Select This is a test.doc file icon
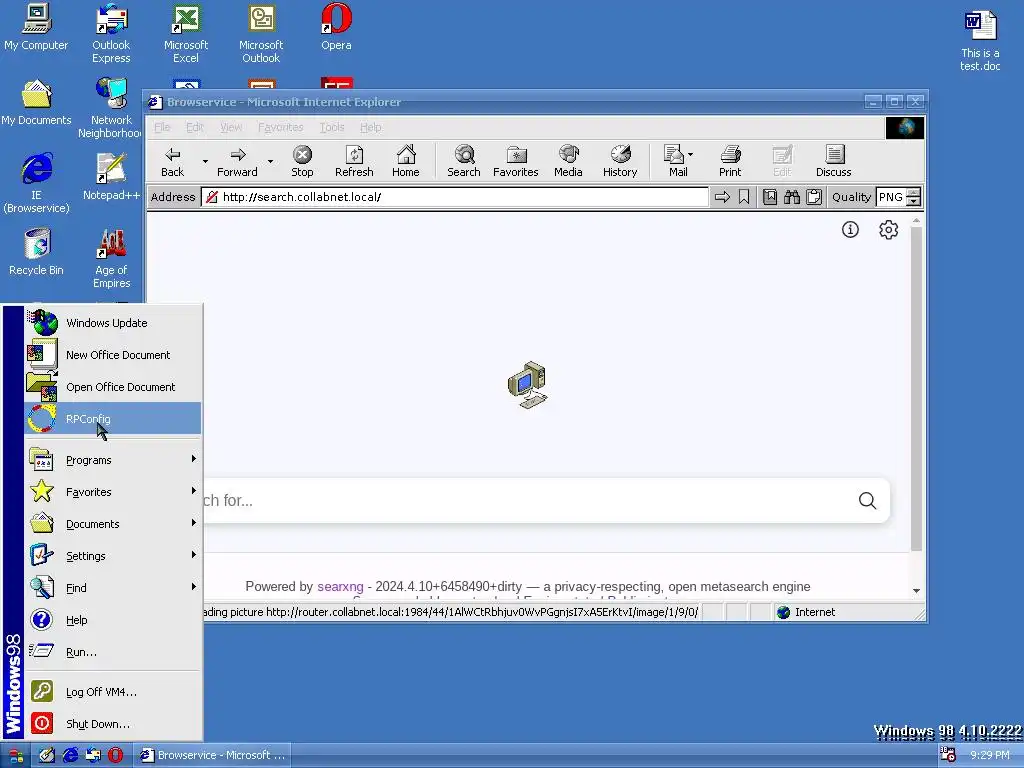Viewport: 1024px width, 768px height. pyautogui.click(x=980, y=40)
